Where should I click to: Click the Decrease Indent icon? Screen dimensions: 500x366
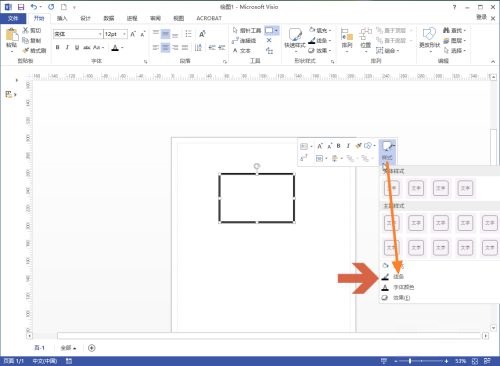(x=212, y=48)
